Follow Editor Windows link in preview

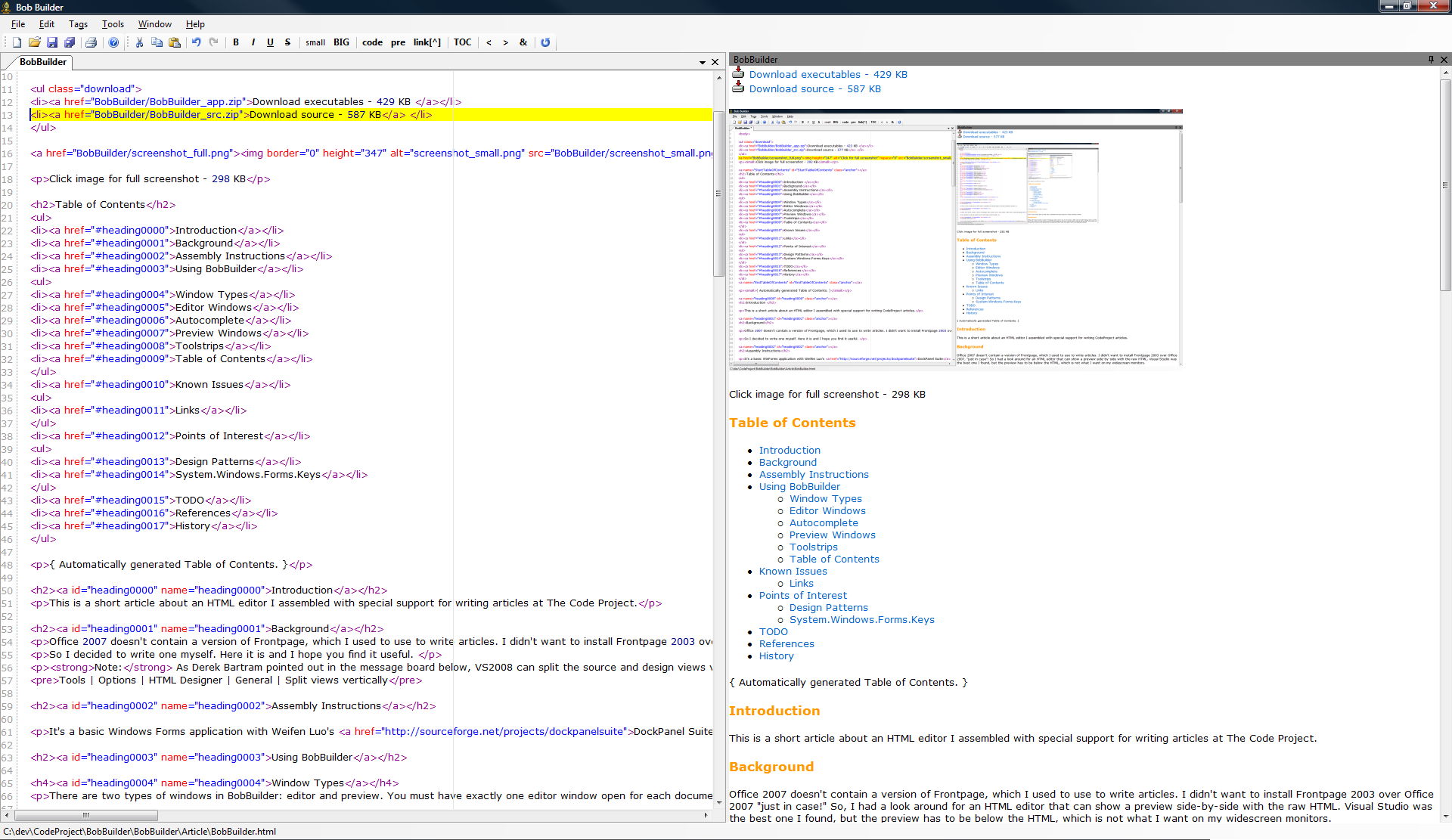coord(827,510)
